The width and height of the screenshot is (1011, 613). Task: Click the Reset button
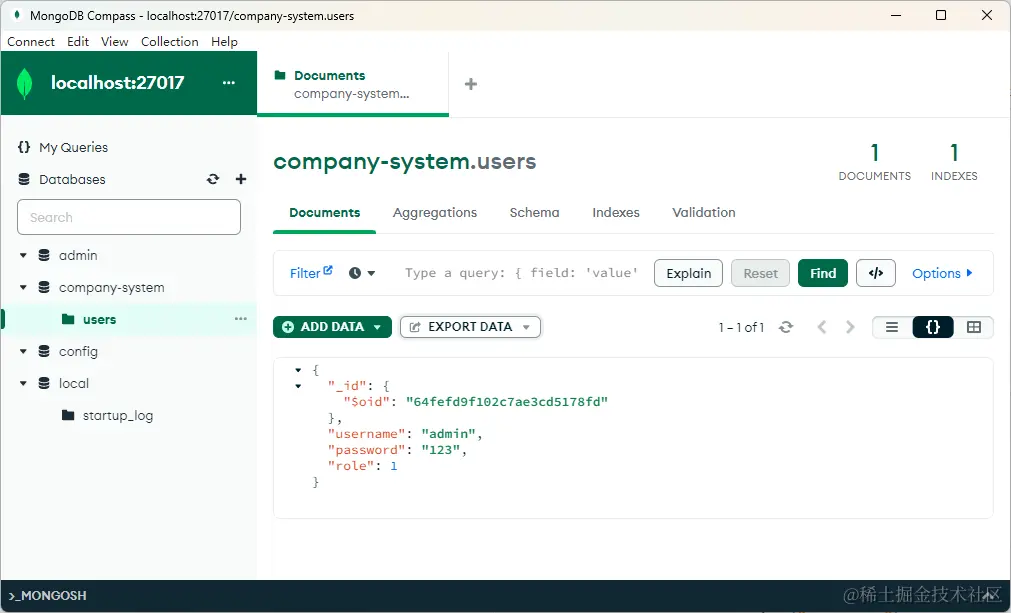click(x=761, y=273)
